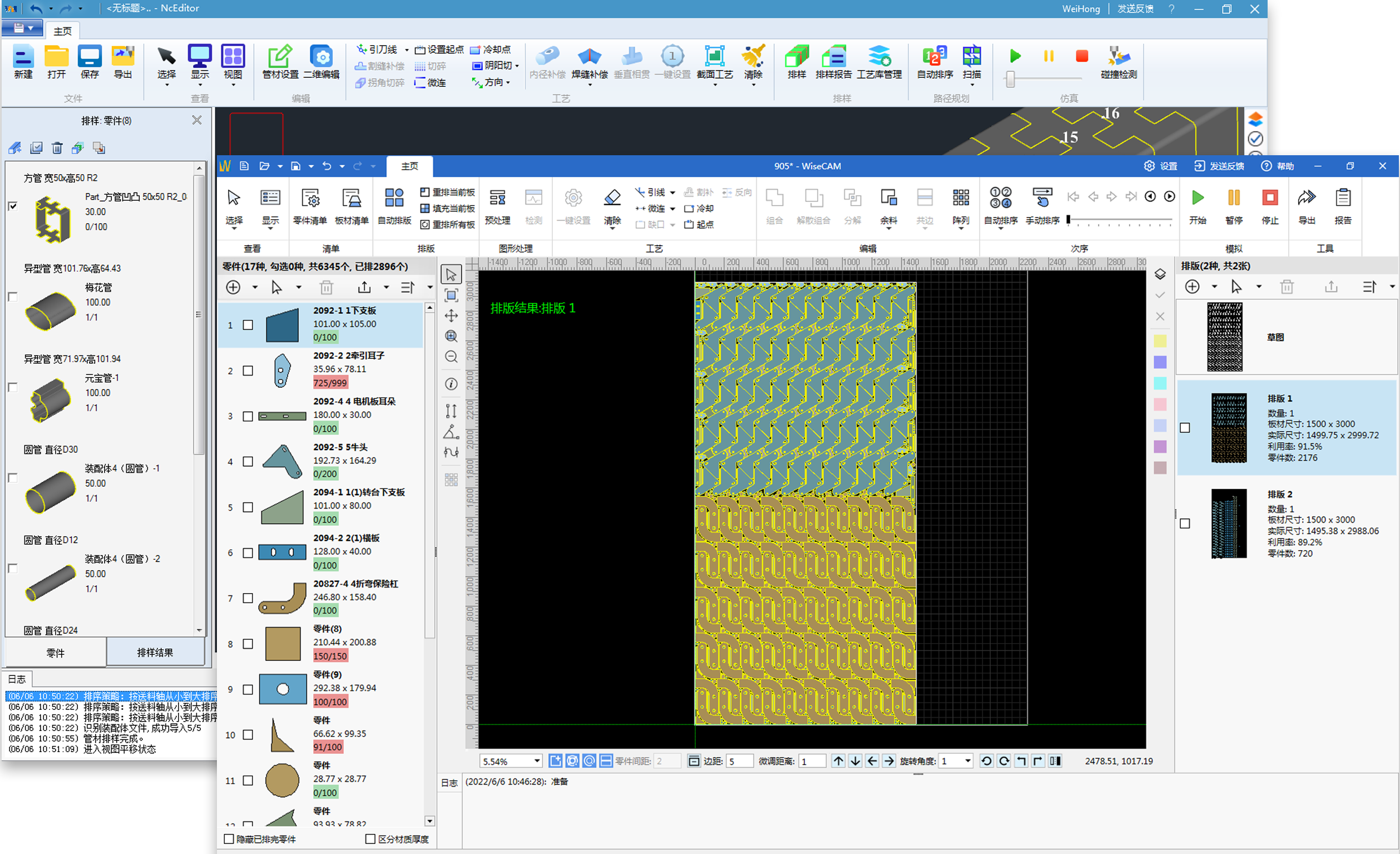Open 工艺库管理 in NcEditor ribbon

pos(879,62)
